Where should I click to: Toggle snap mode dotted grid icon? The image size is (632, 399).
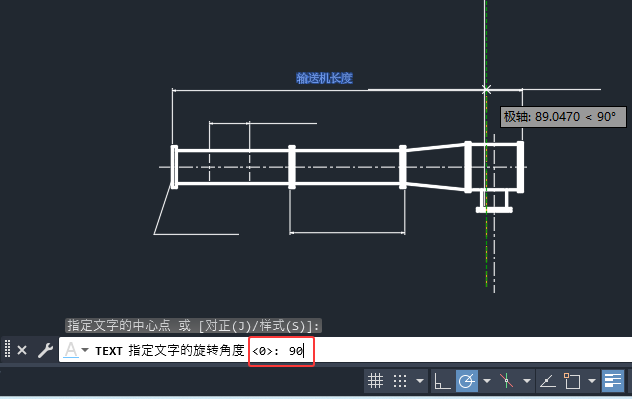point(400,380)
